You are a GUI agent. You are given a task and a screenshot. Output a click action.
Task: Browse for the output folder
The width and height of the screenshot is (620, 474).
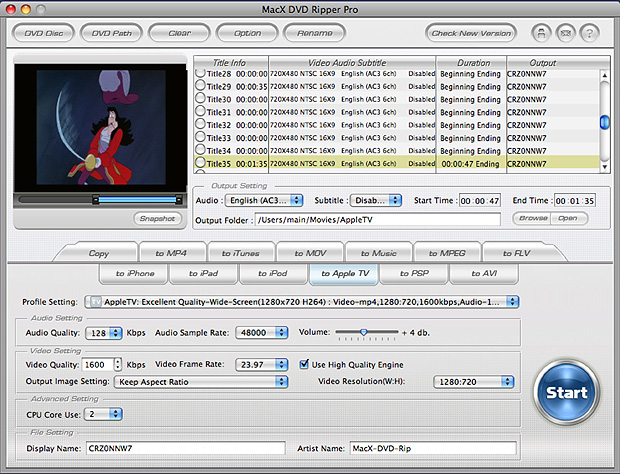[x=532, y=218]
